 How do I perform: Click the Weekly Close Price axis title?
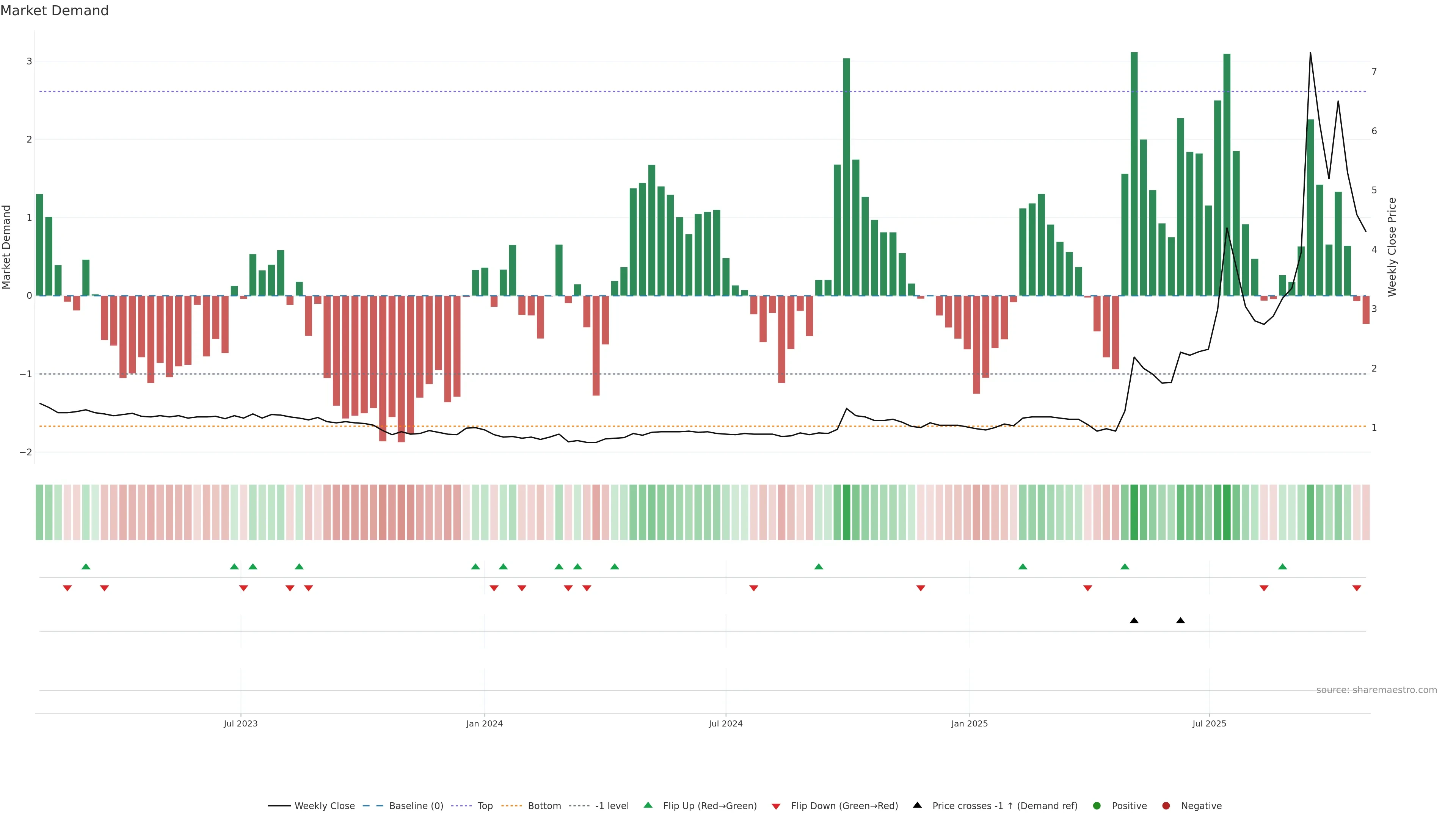pos(1392,247)
